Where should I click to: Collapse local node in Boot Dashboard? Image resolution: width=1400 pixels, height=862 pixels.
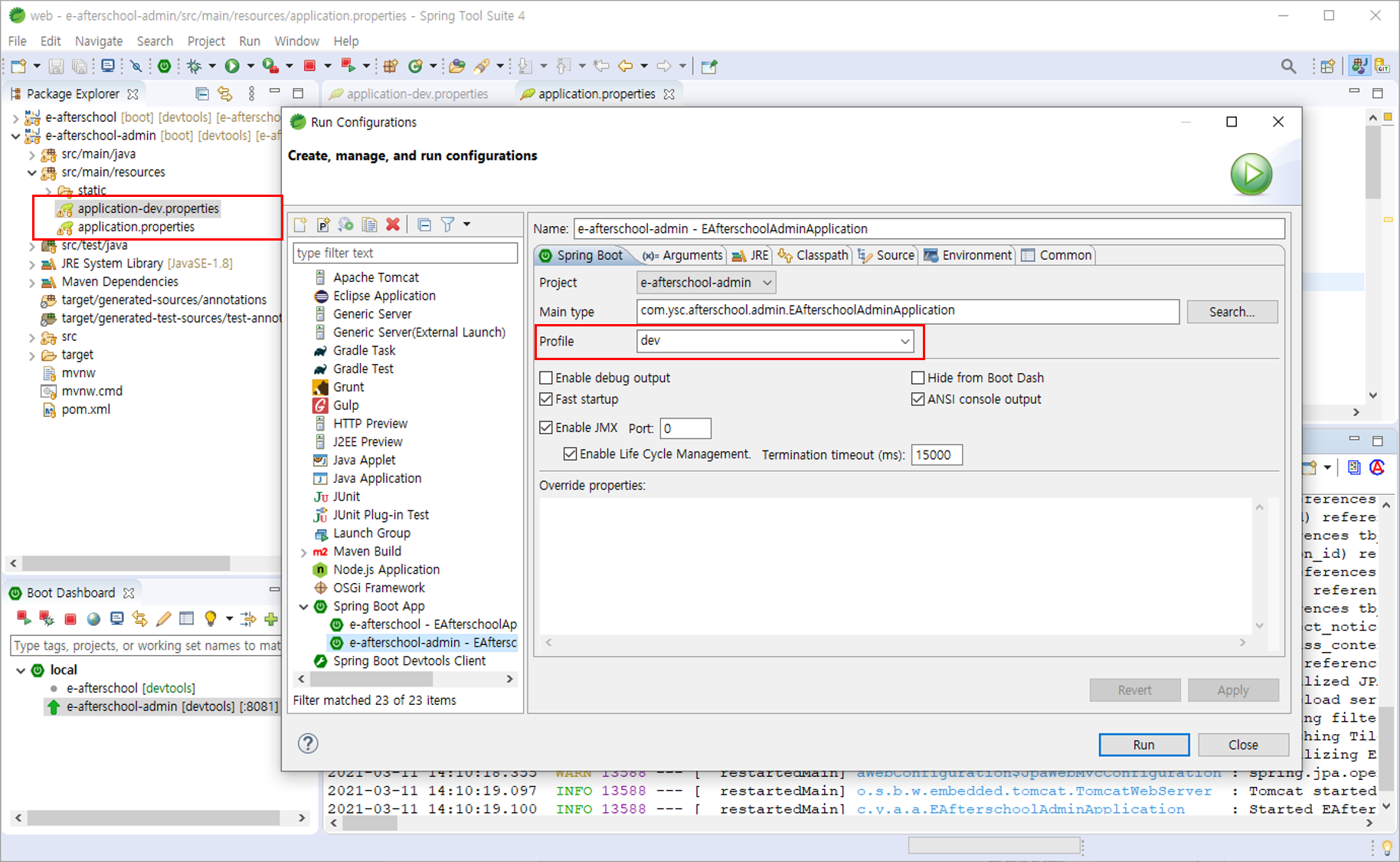click(x=21, y=670)
